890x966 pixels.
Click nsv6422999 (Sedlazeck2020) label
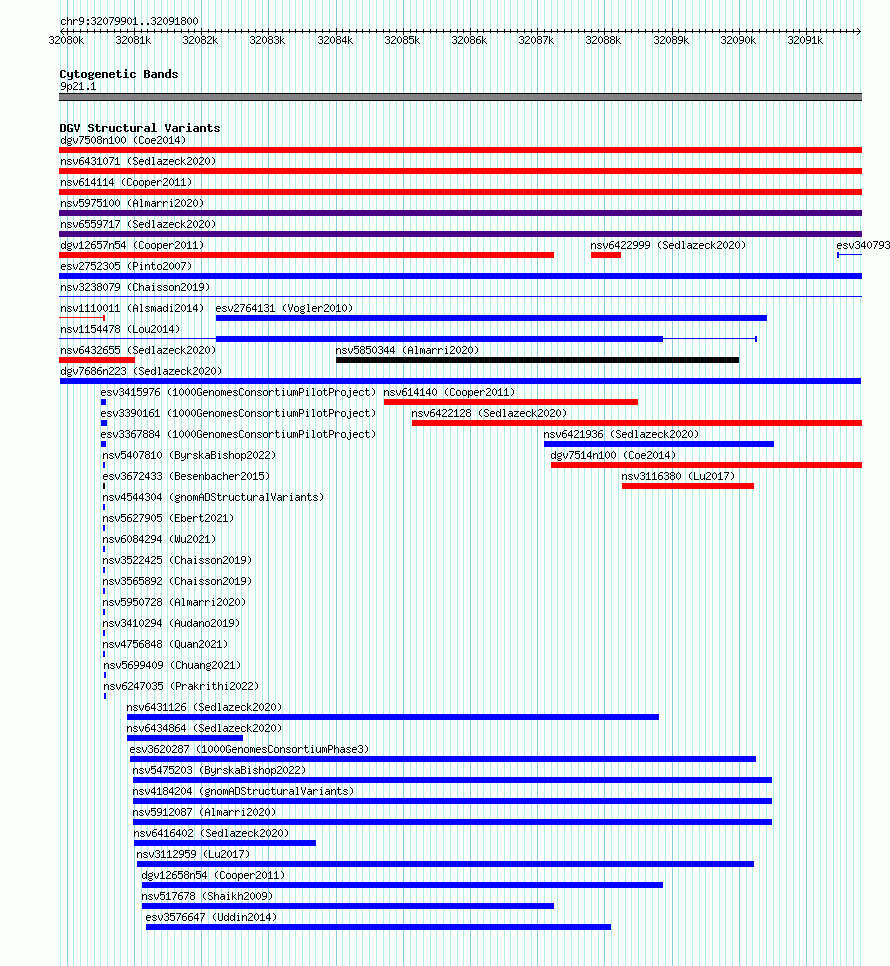(x=668, y=245)
